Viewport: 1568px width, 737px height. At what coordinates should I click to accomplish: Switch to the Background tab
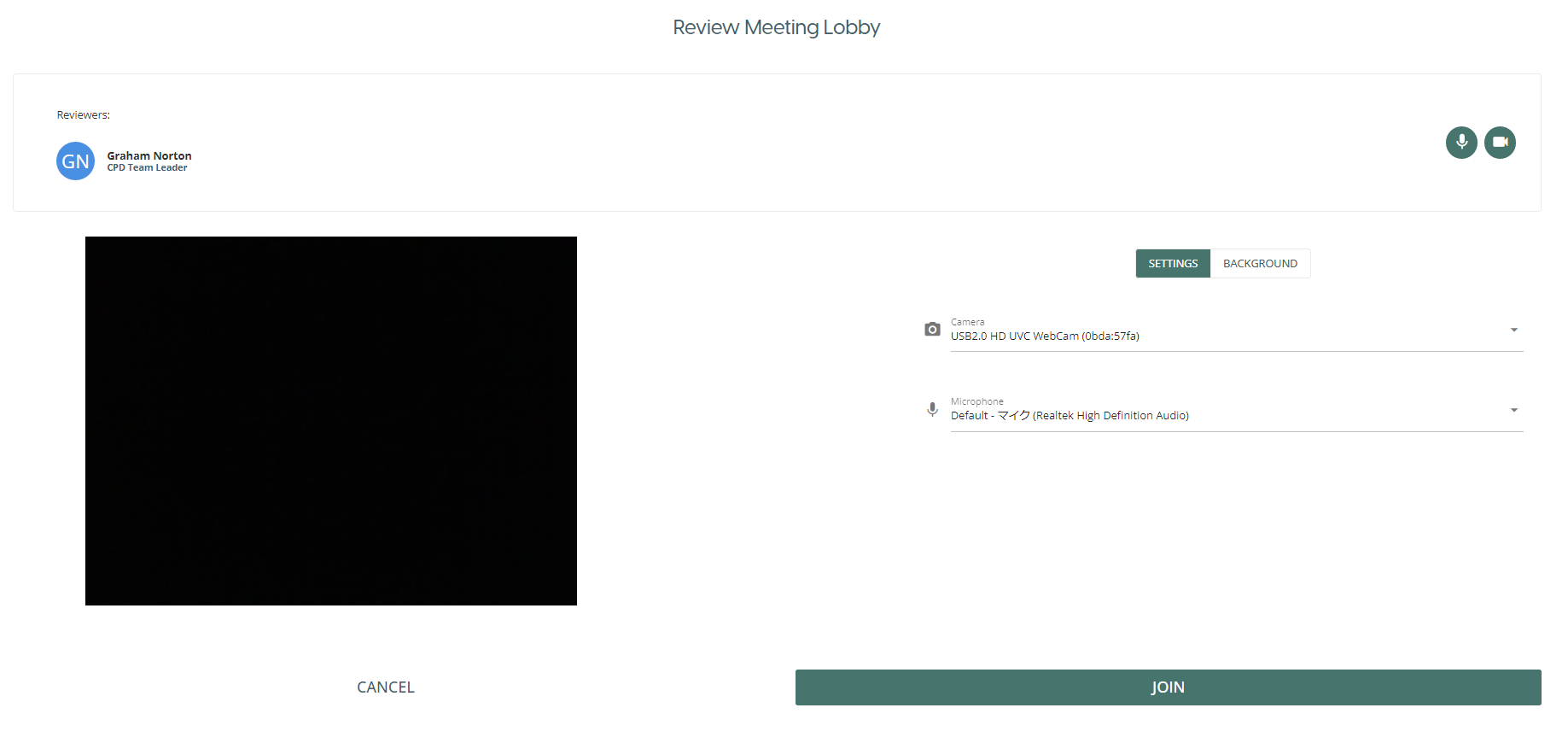click(x=1260, y=264)
